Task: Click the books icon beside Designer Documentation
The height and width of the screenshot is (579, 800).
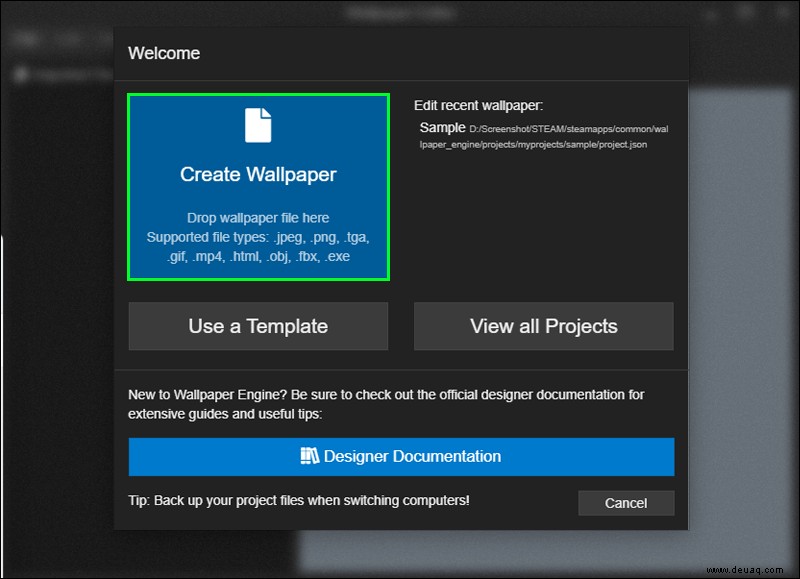Action: 310,456
